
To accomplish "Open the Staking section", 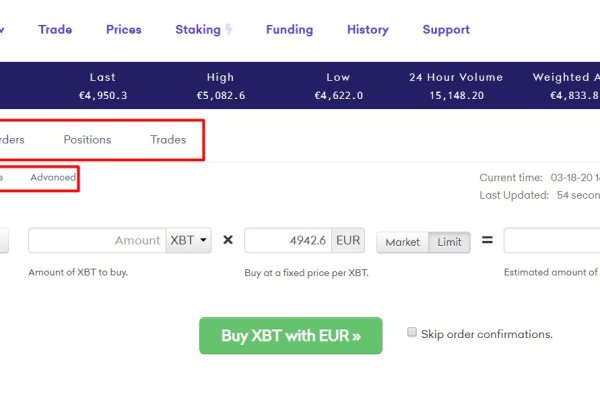I will pos(197,30).
